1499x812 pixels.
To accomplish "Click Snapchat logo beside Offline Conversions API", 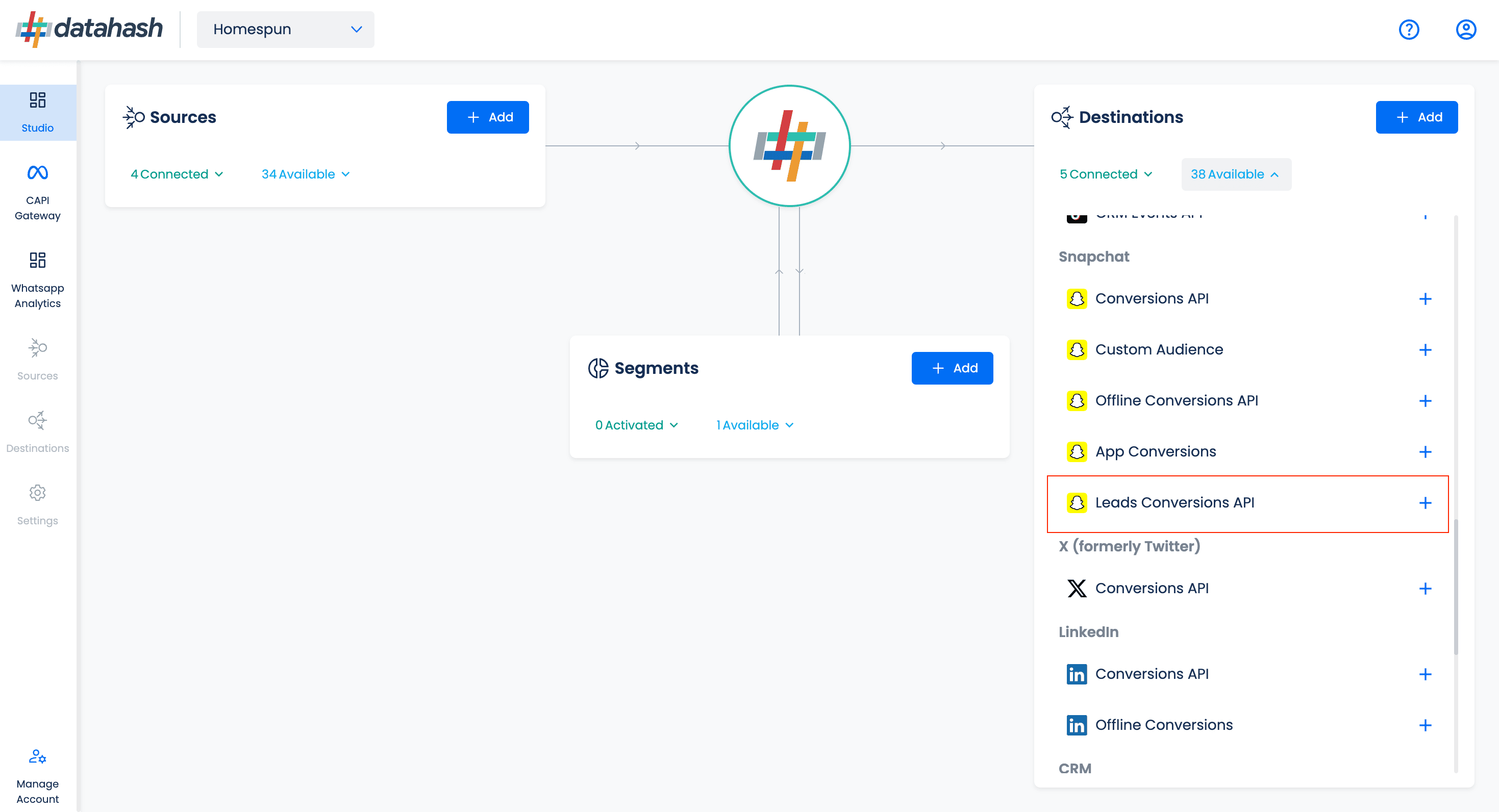I will click(1077, 400).
